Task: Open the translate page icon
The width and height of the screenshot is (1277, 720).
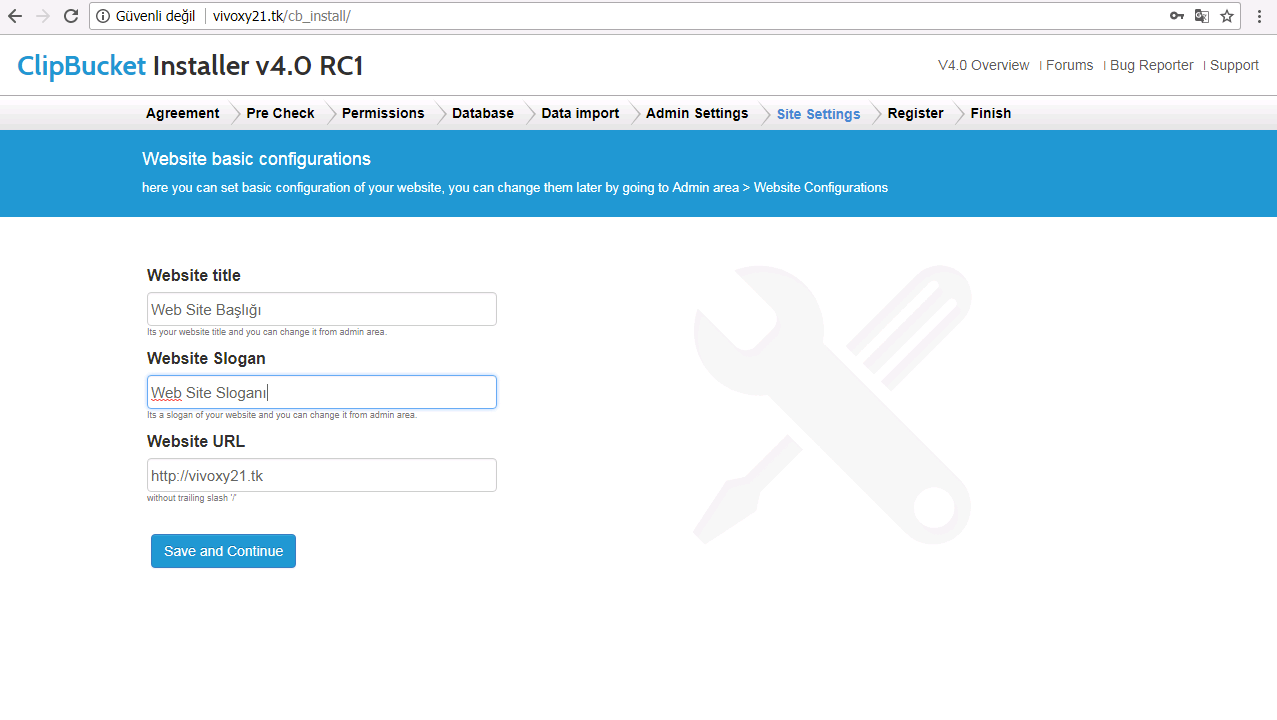Action: tap(1202, 16)
